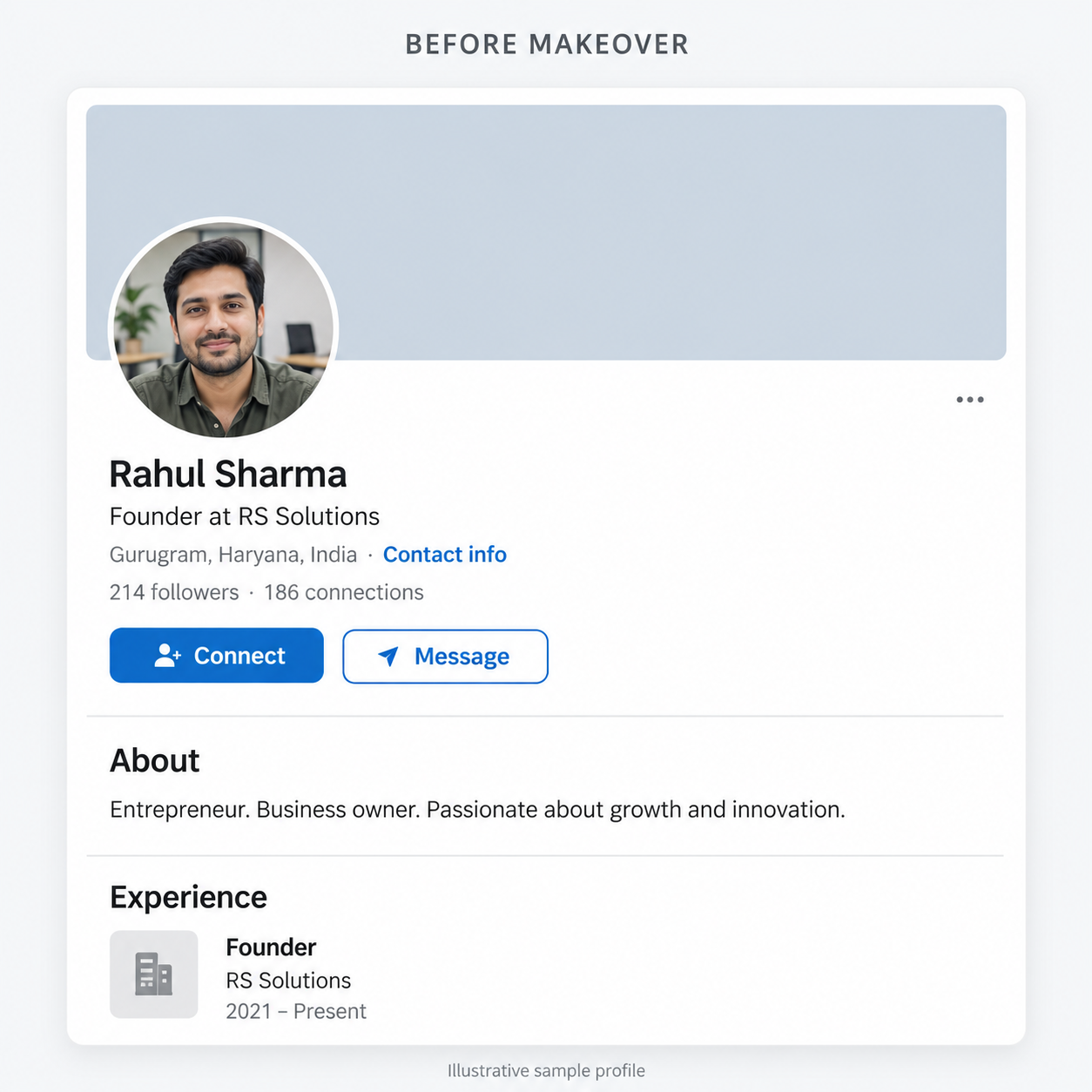Click the '186 connections' text
The height and width of the screenshot is (1092, 1092).
pyautogui.click(x=344, y=592)
